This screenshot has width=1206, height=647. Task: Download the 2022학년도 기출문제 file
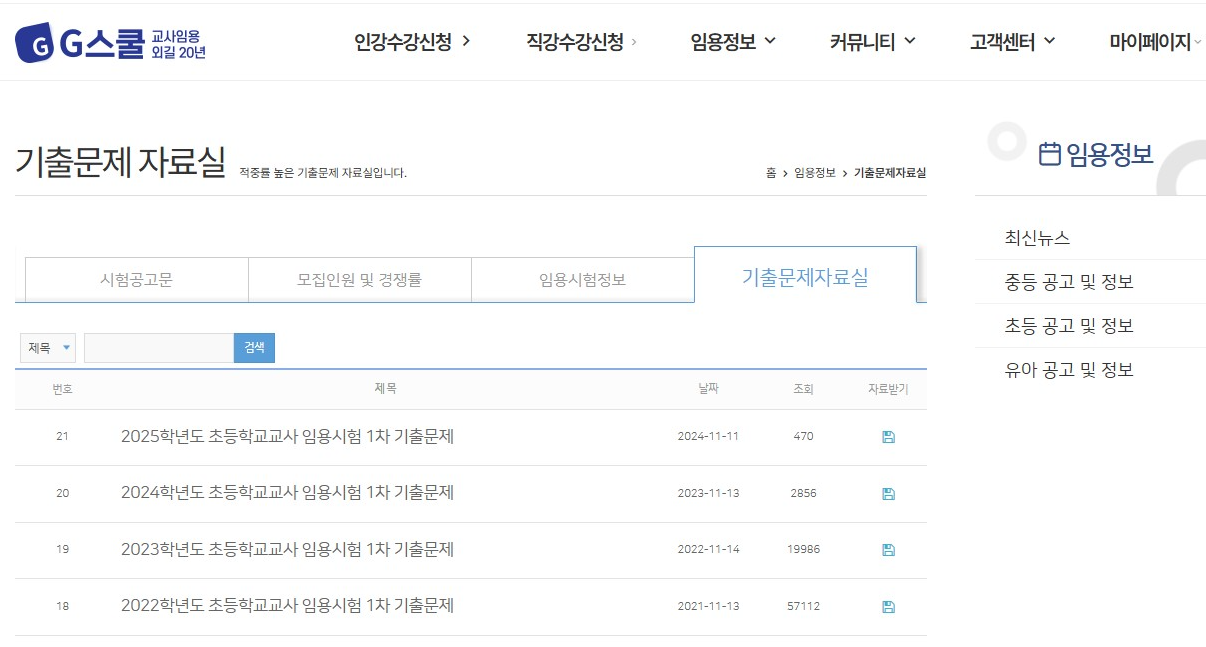click(887, 606)
